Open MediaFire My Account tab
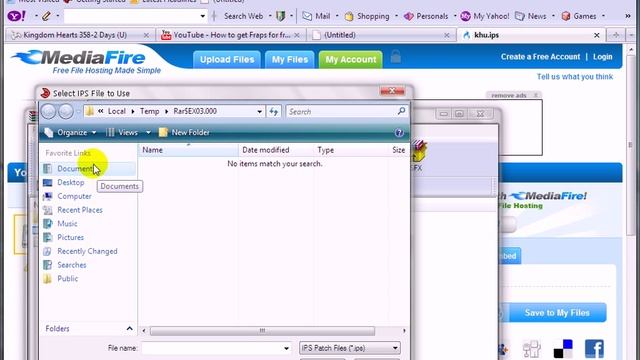 point(351,60)
